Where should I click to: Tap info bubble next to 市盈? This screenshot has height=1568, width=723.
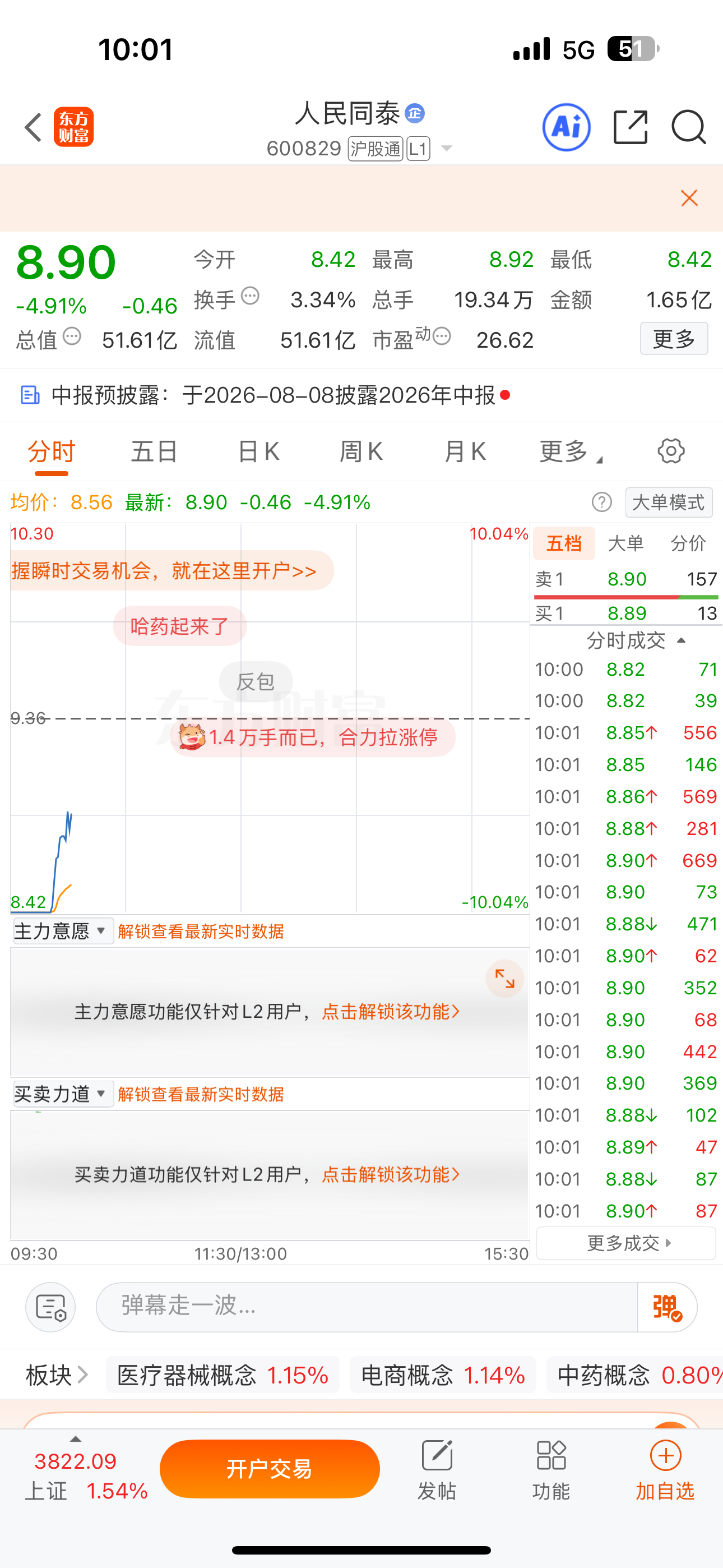(442, 336)
